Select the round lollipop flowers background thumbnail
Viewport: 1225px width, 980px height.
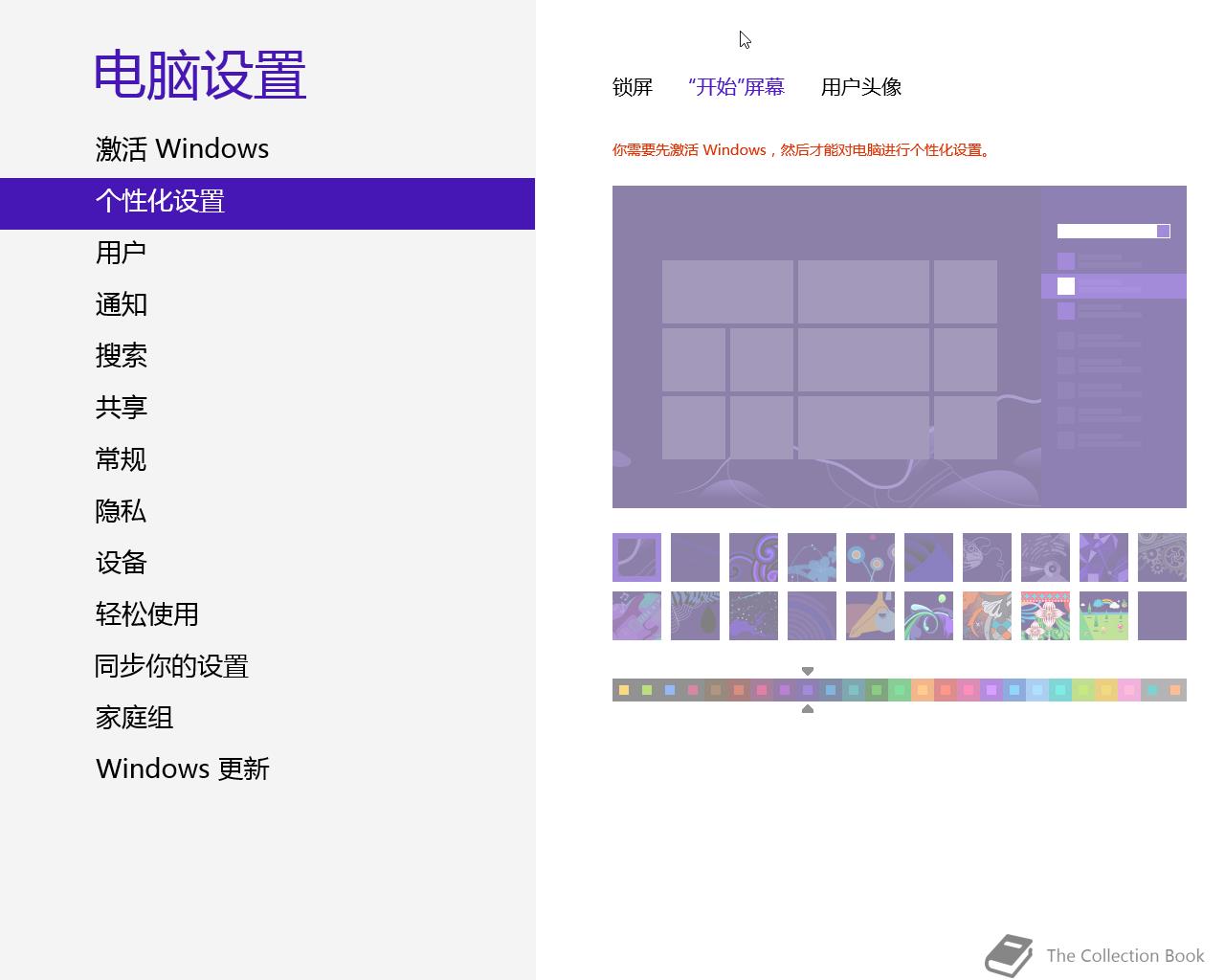click(870, 557)
